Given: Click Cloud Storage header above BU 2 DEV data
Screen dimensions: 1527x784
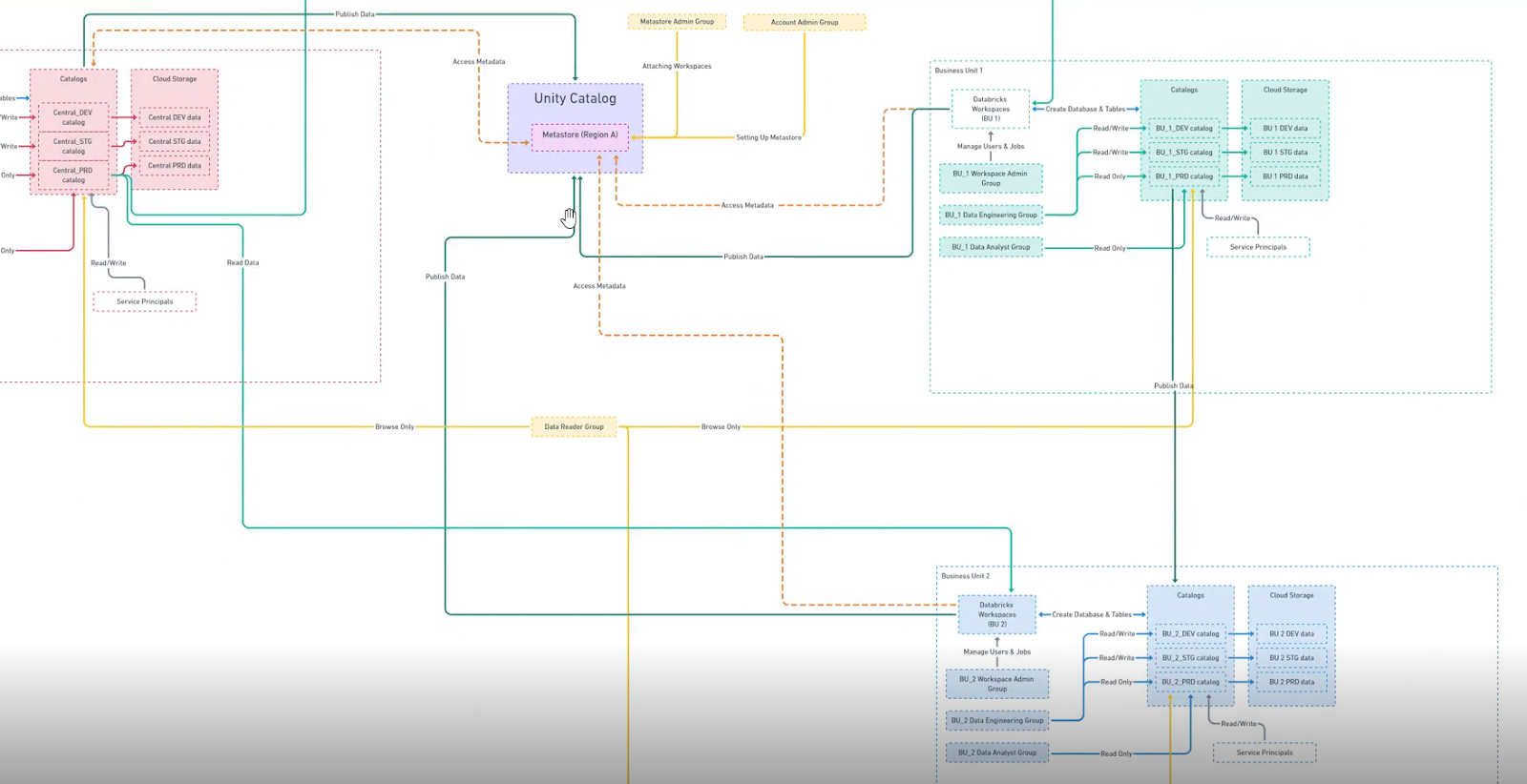Looking at the screenshot, I should pos(1291,595).
